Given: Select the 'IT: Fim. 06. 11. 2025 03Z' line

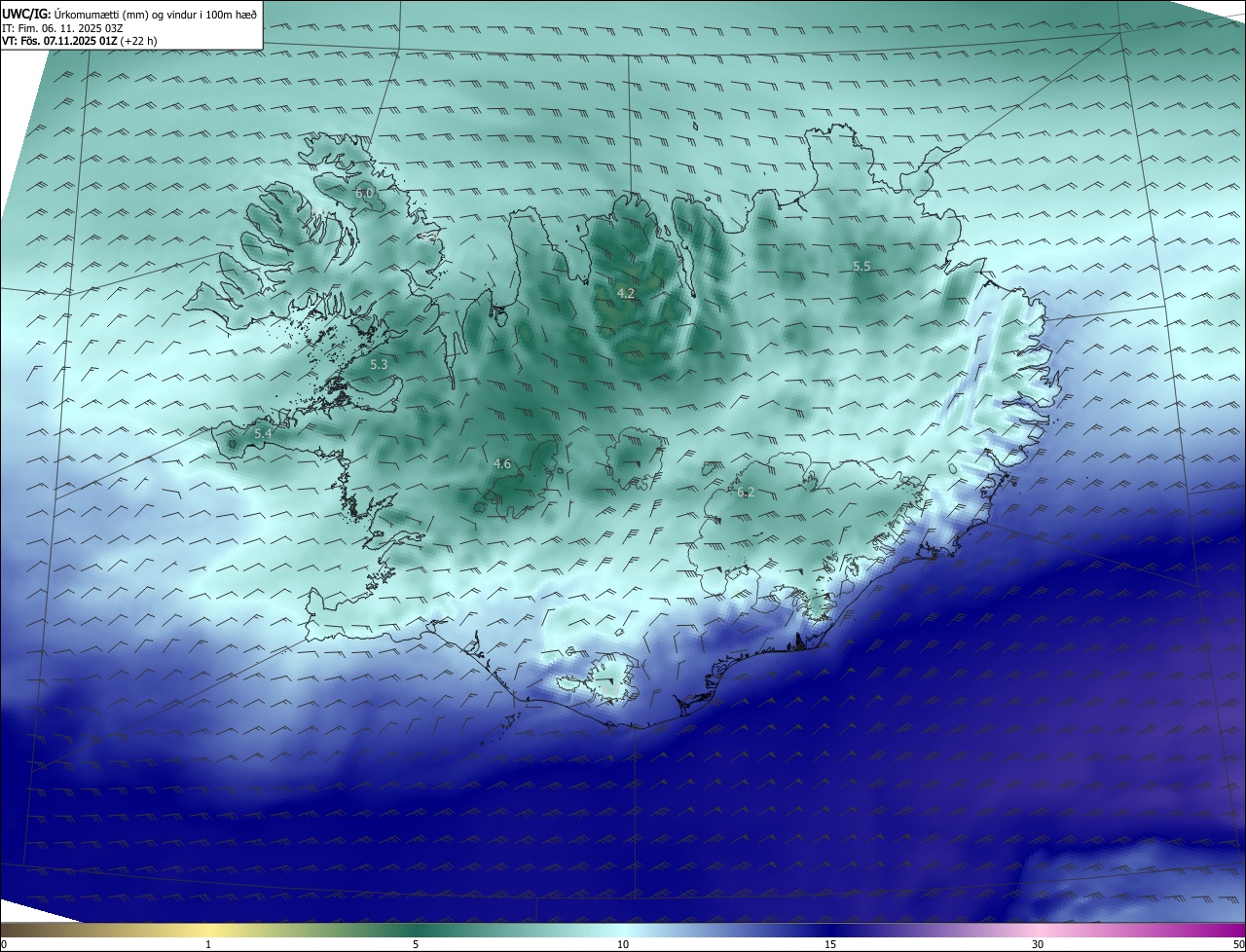Looking at the screenshot, I should [x=62, y=28].
